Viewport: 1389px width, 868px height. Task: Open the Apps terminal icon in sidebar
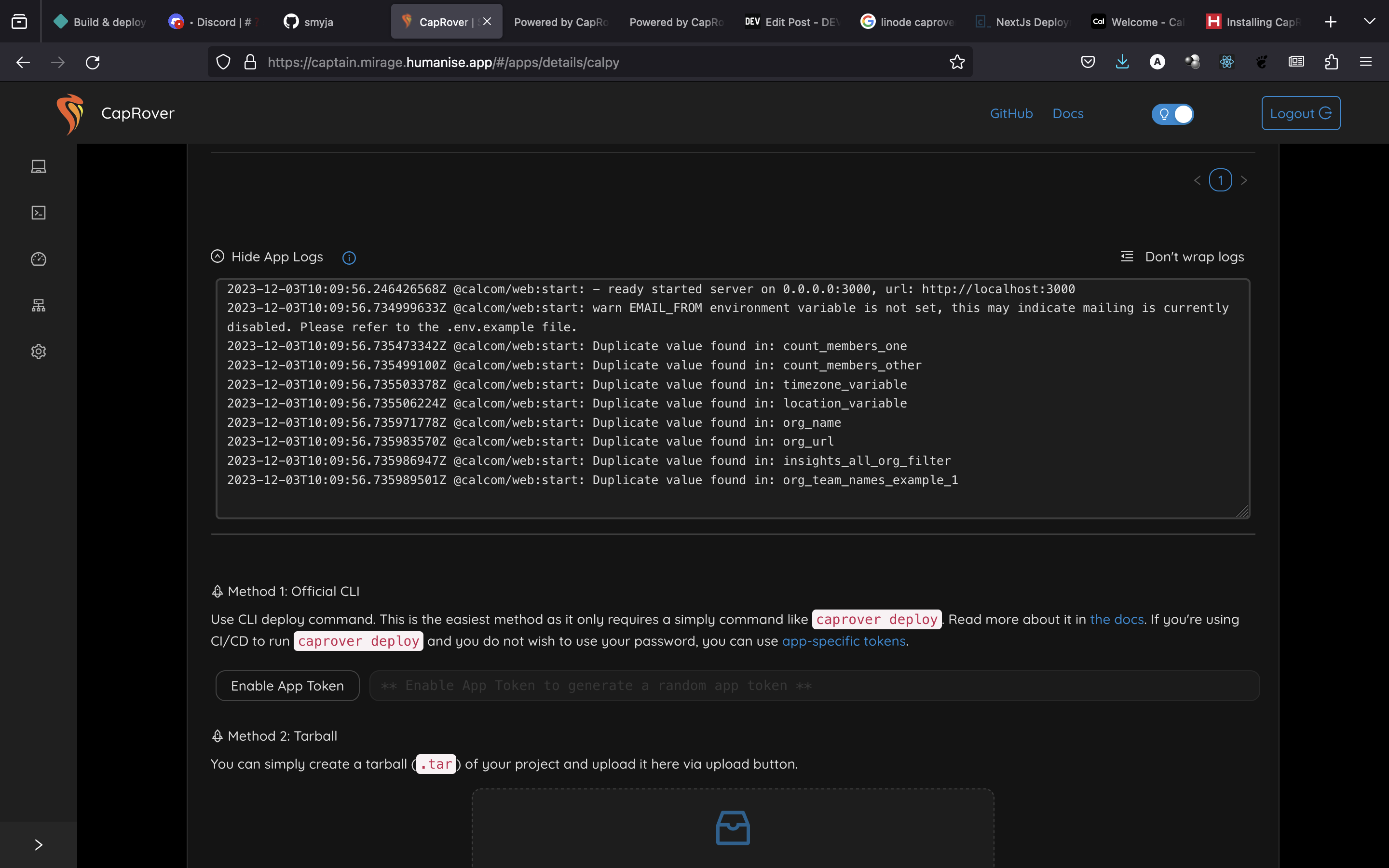pos(39,213)
